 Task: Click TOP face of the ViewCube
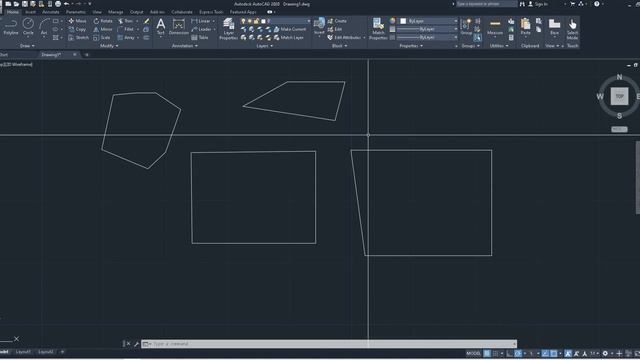(619, 97)
